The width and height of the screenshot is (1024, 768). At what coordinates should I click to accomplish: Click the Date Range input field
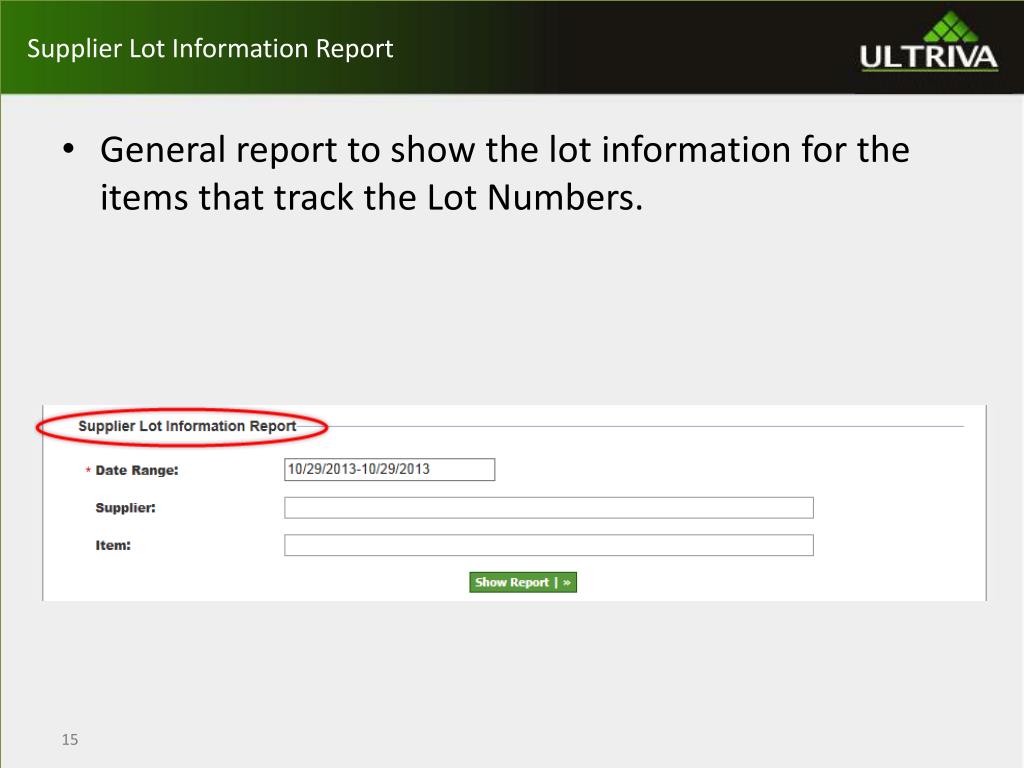point(389,470)
